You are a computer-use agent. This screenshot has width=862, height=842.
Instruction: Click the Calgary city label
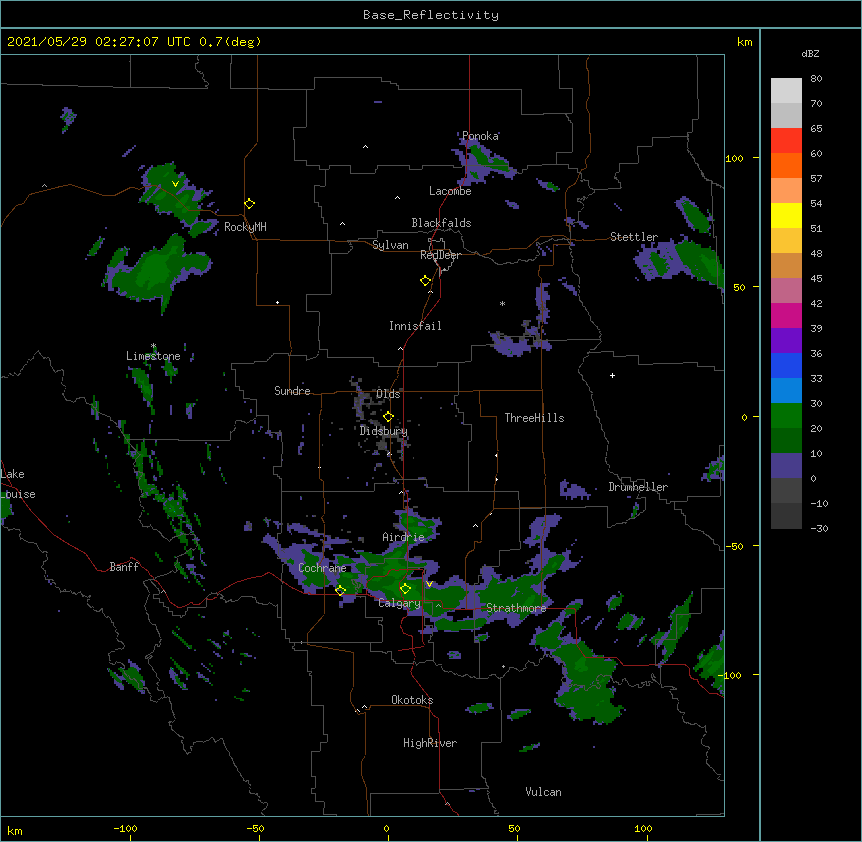pyautogui.click(x=399, y=603)
